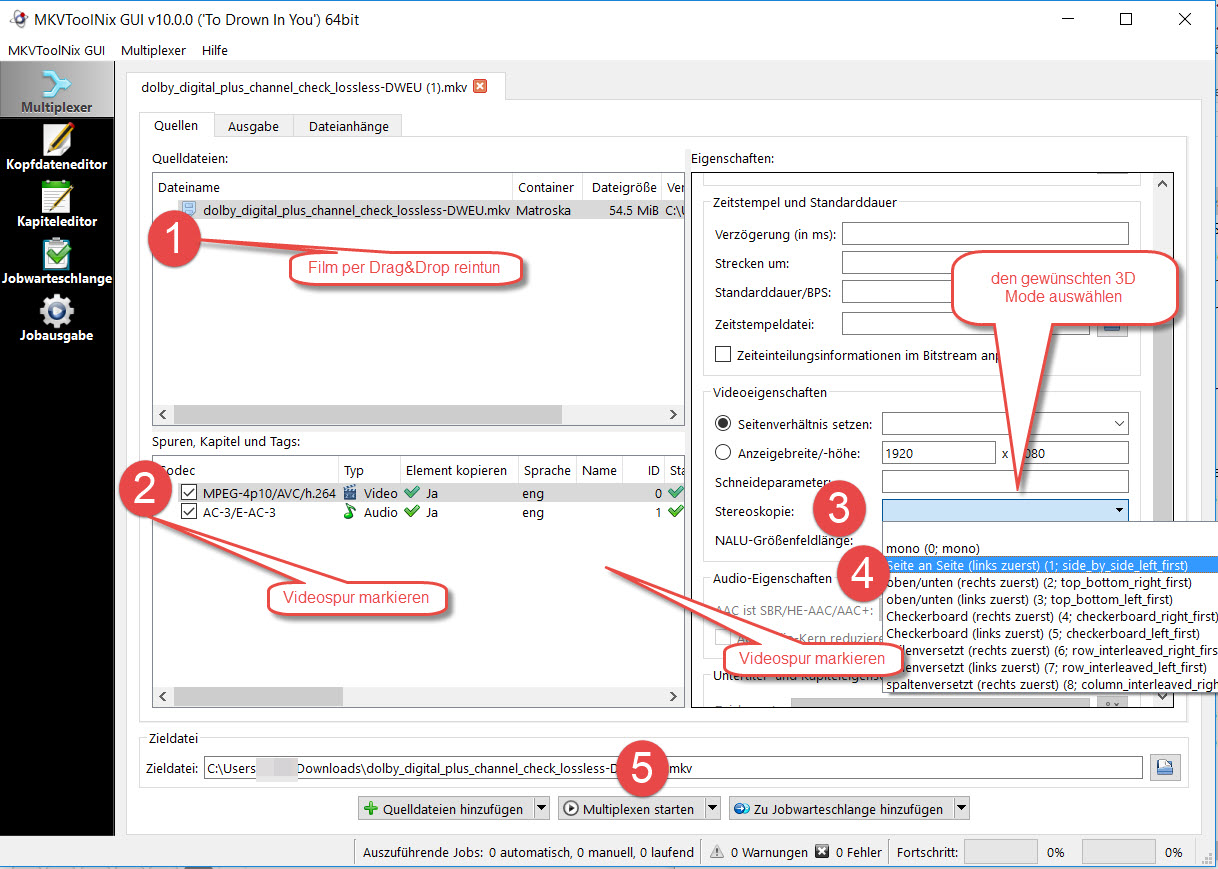Select the Seitenverhältnis setzen radio button
Viewport: 1218px width, 869px height.
point(723,424)
